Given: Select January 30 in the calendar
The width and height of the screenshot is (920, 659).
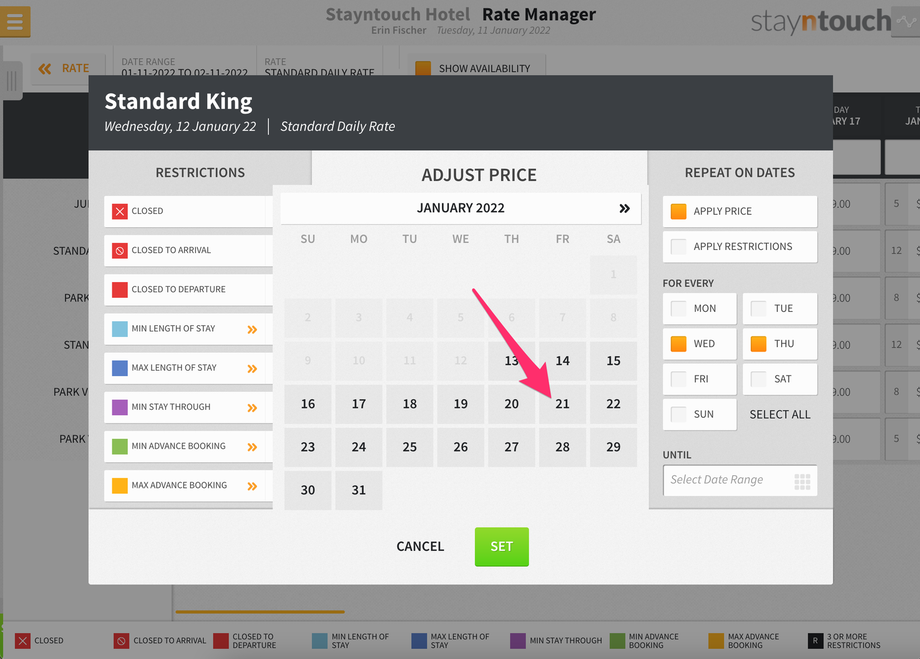Looking at the screenshot, I should (308, 491).
